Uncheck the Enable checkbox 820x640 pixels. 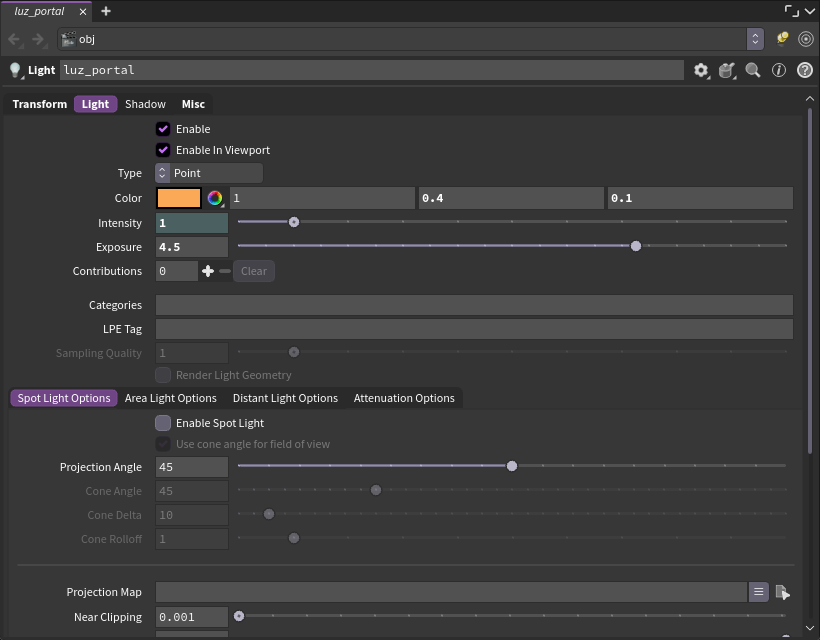163,129
